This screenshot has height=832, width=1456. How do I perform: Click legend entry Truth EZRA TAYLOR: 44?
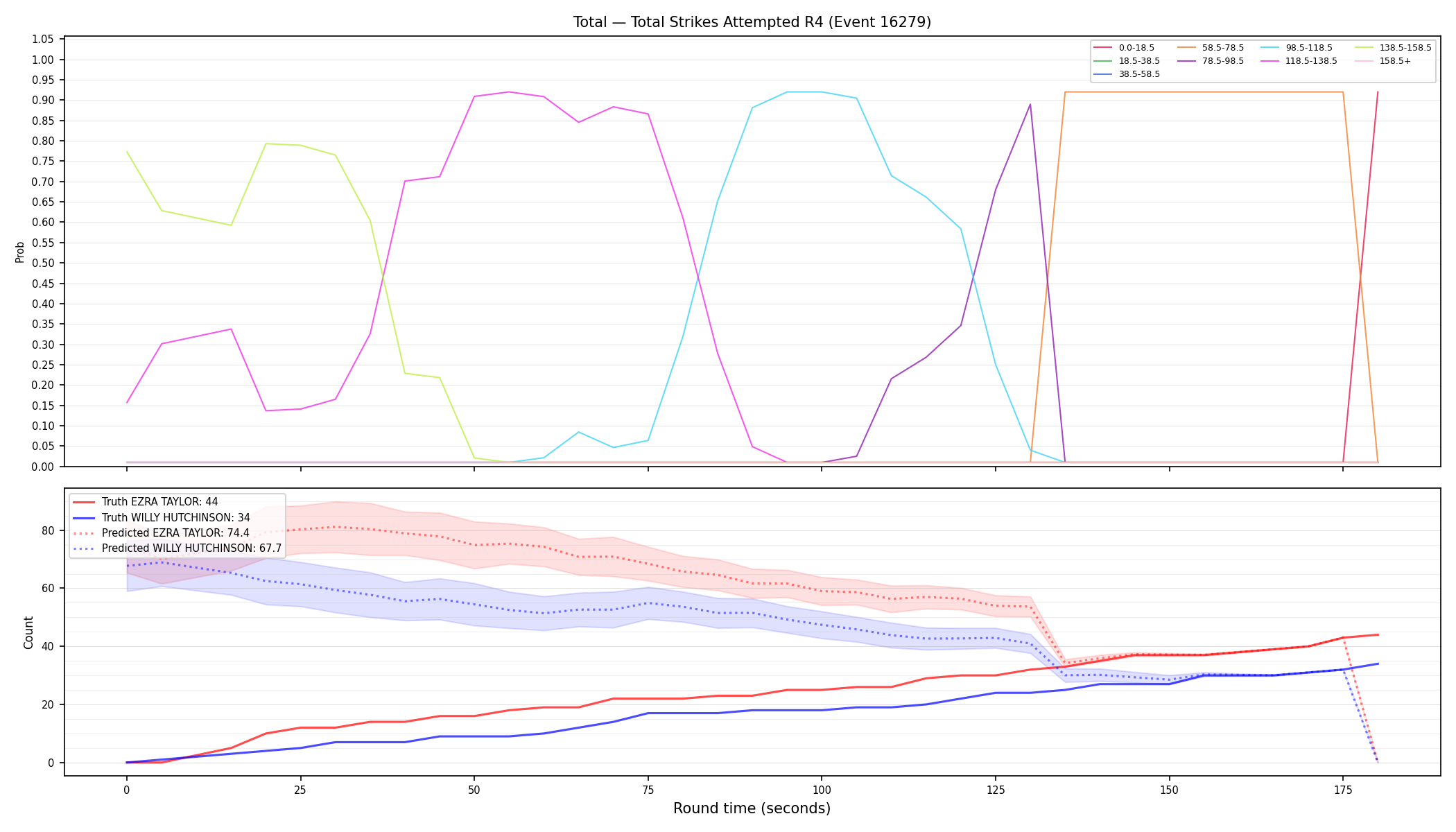tap(159, 502)
